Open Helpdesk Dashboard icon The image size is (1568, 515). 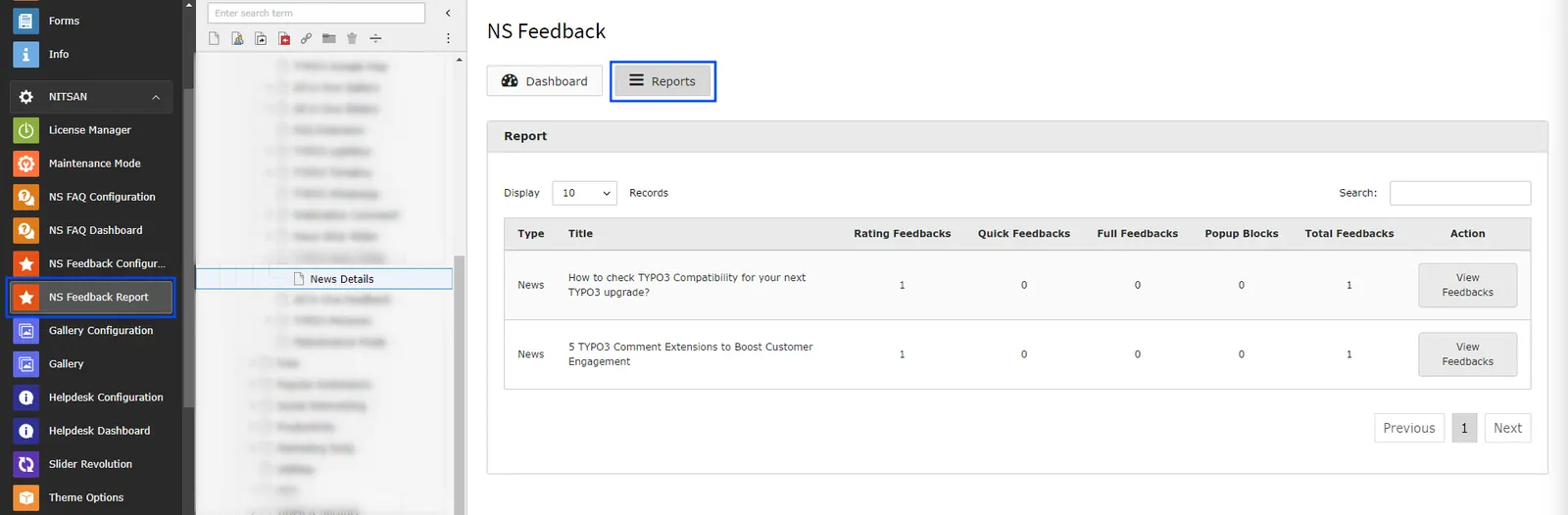[26, 430]
